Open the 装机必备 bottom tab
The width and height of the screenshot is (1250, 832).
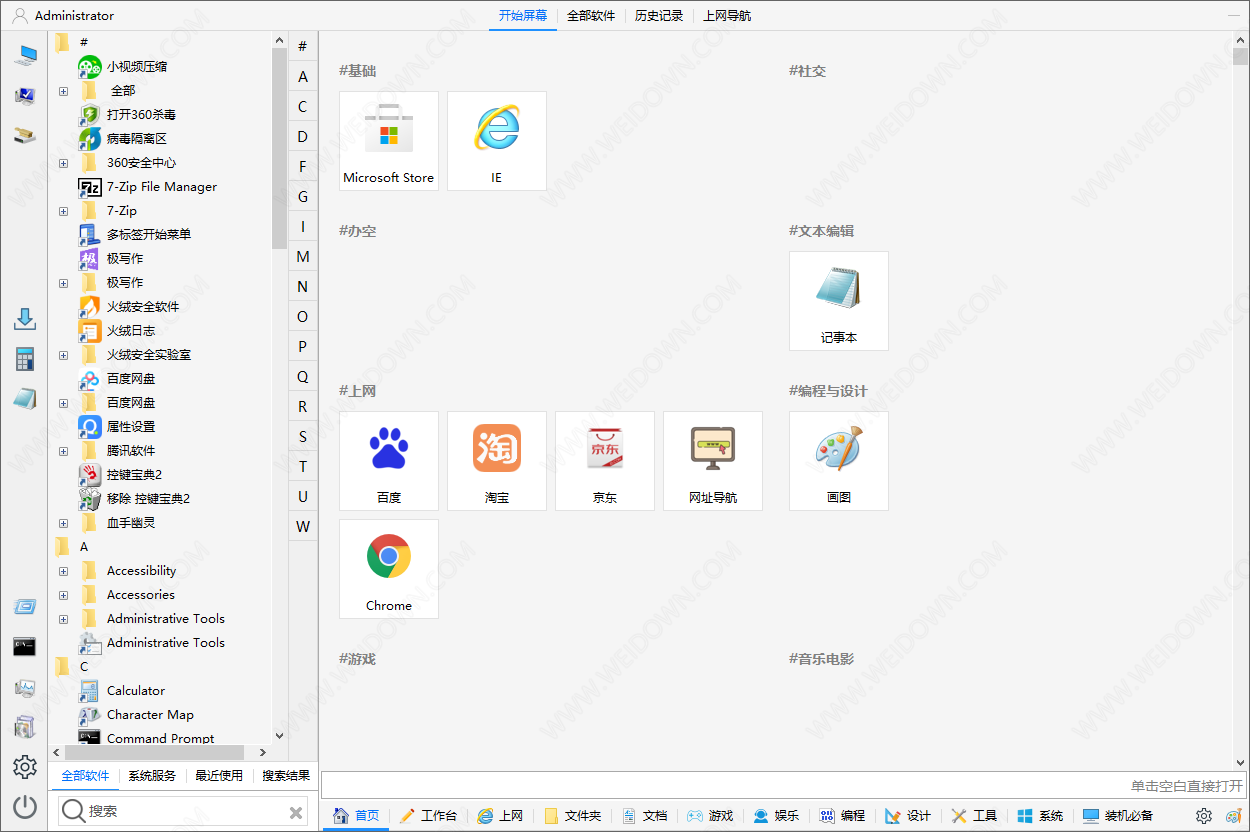click(x=1118, y=816)
